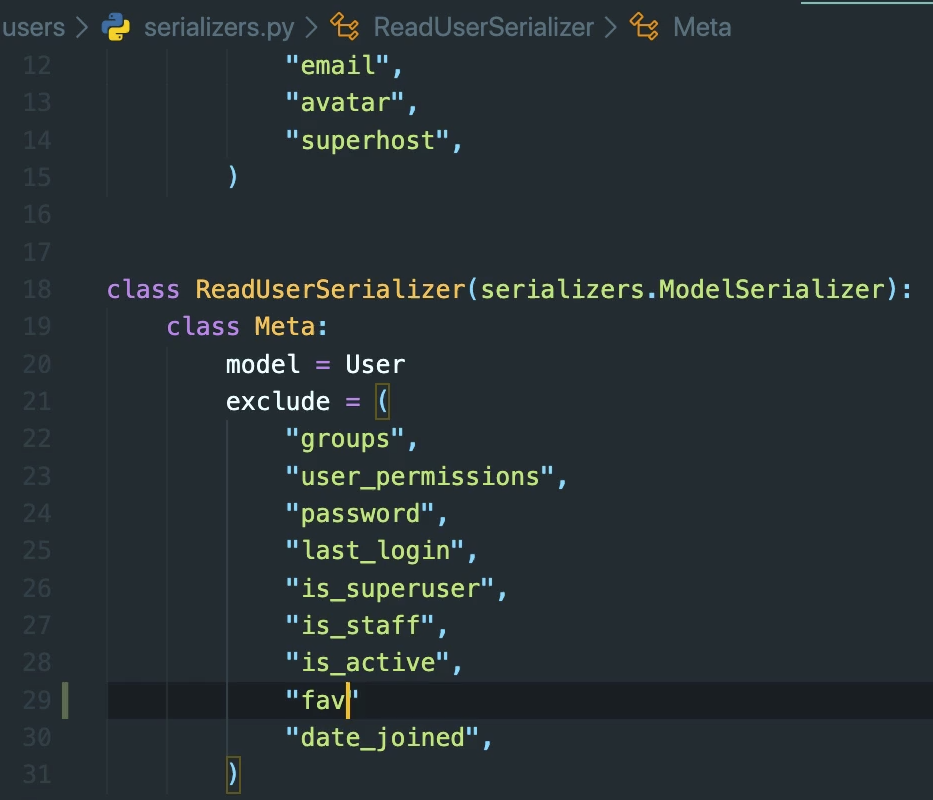Place cursor on "date_joined" string
Image resolution: width=933 pixels, height=800 pixels.
click(x=382, y=738)
